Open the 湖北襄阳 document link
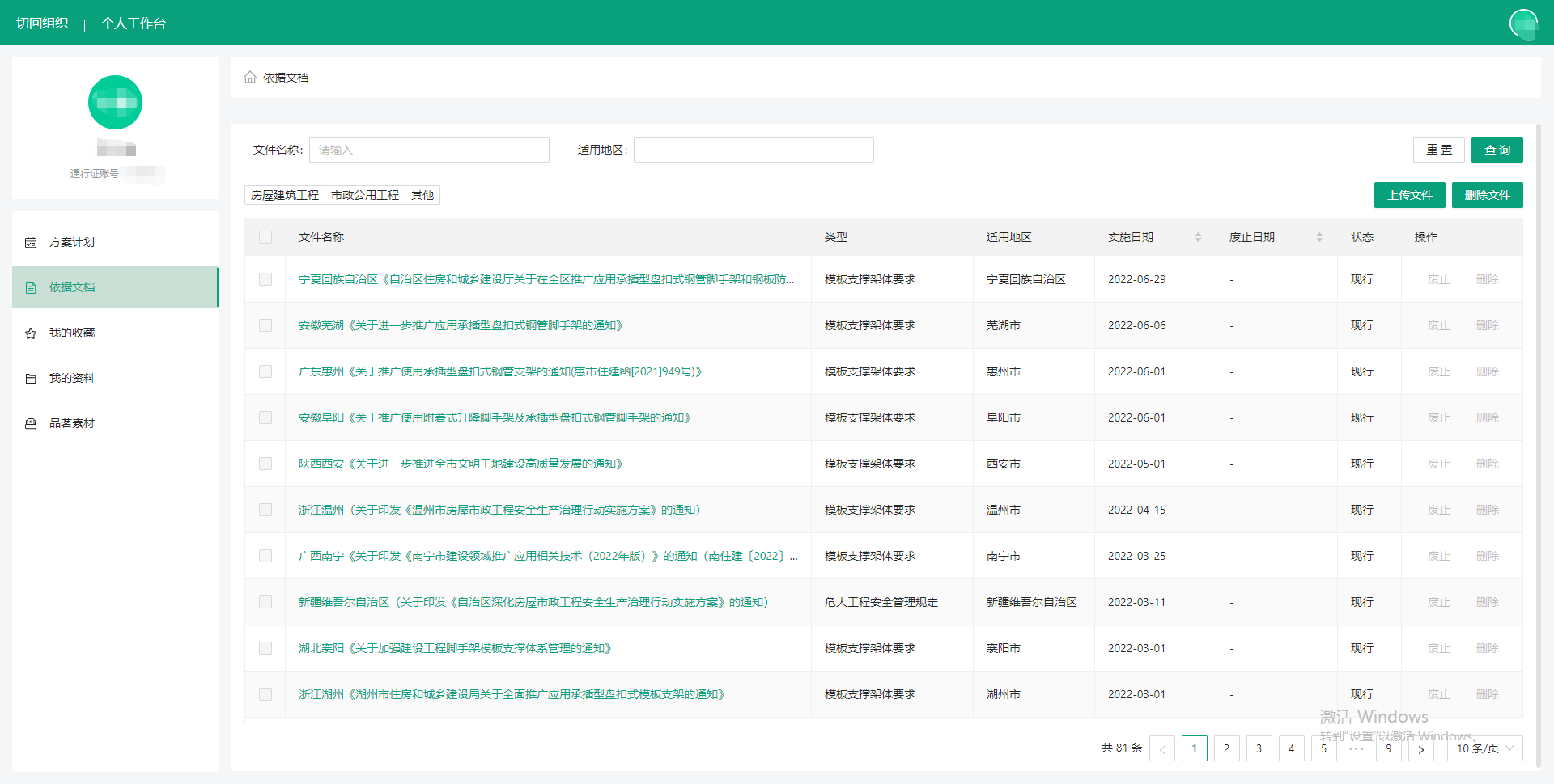The width and height of the screenshot is (1554, 784). [x=455, y=648]
